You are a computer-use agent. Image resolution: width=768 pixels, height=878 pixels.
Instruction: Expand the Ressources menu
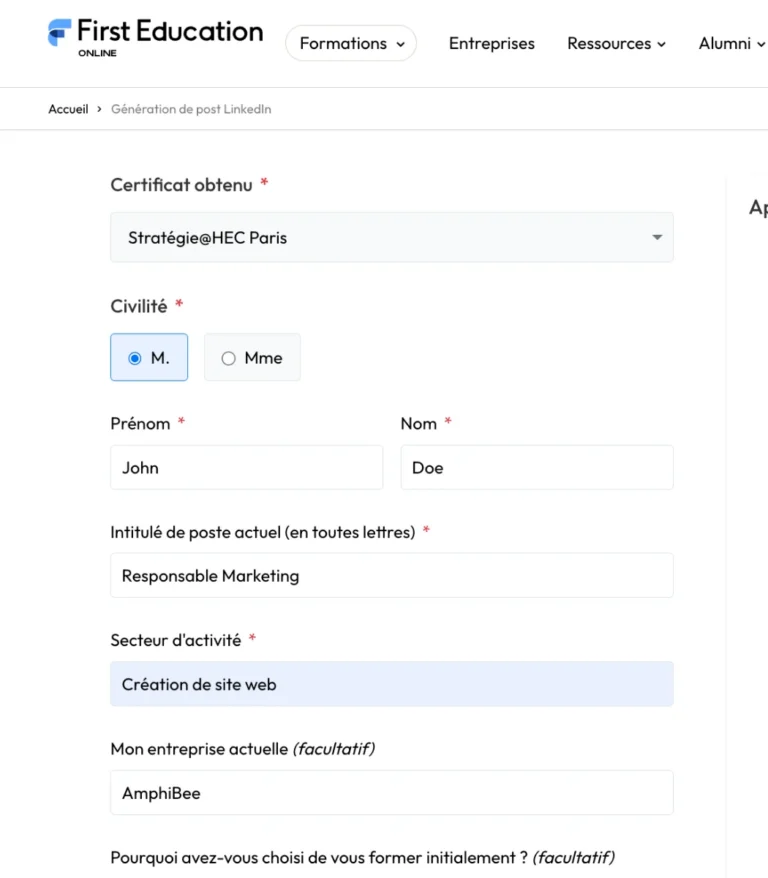point(616,43)
